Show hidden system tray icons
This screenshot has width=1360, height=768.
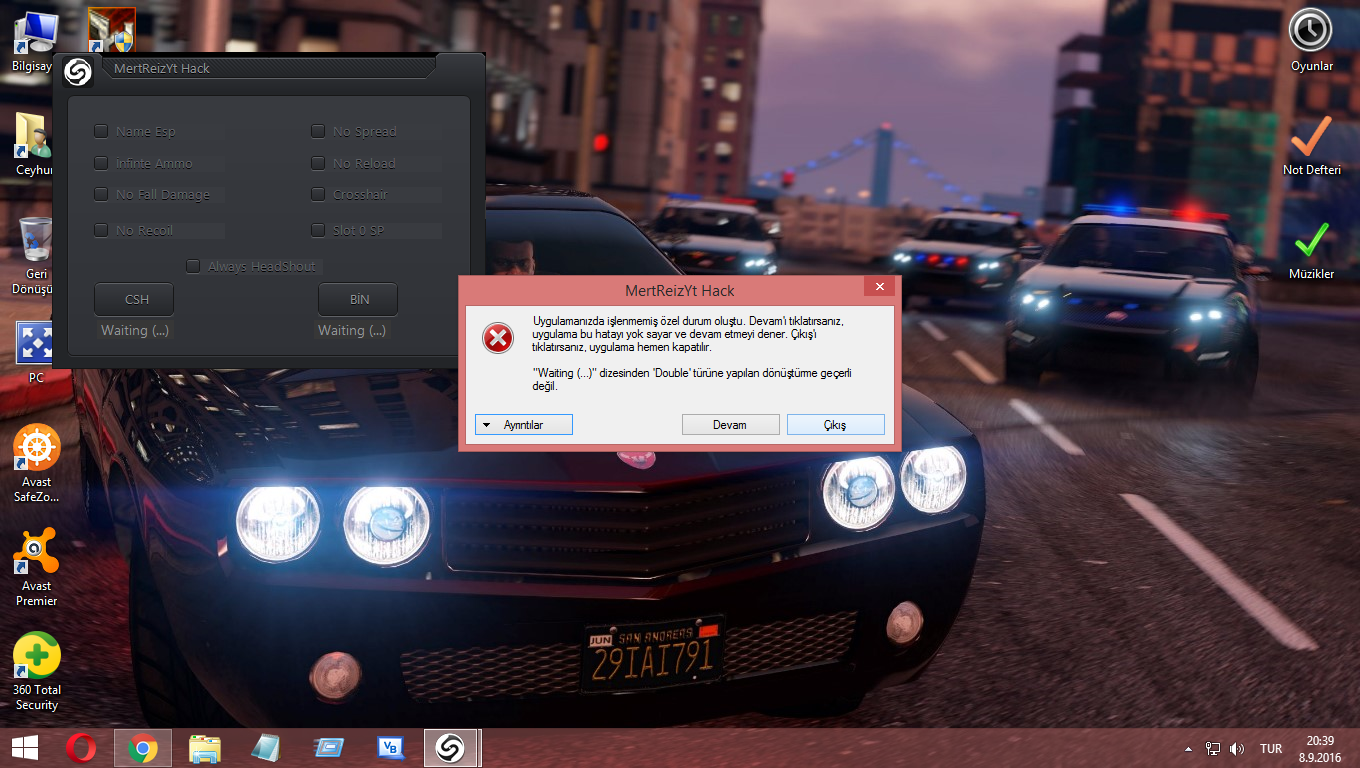click(x=1188, y=749)
